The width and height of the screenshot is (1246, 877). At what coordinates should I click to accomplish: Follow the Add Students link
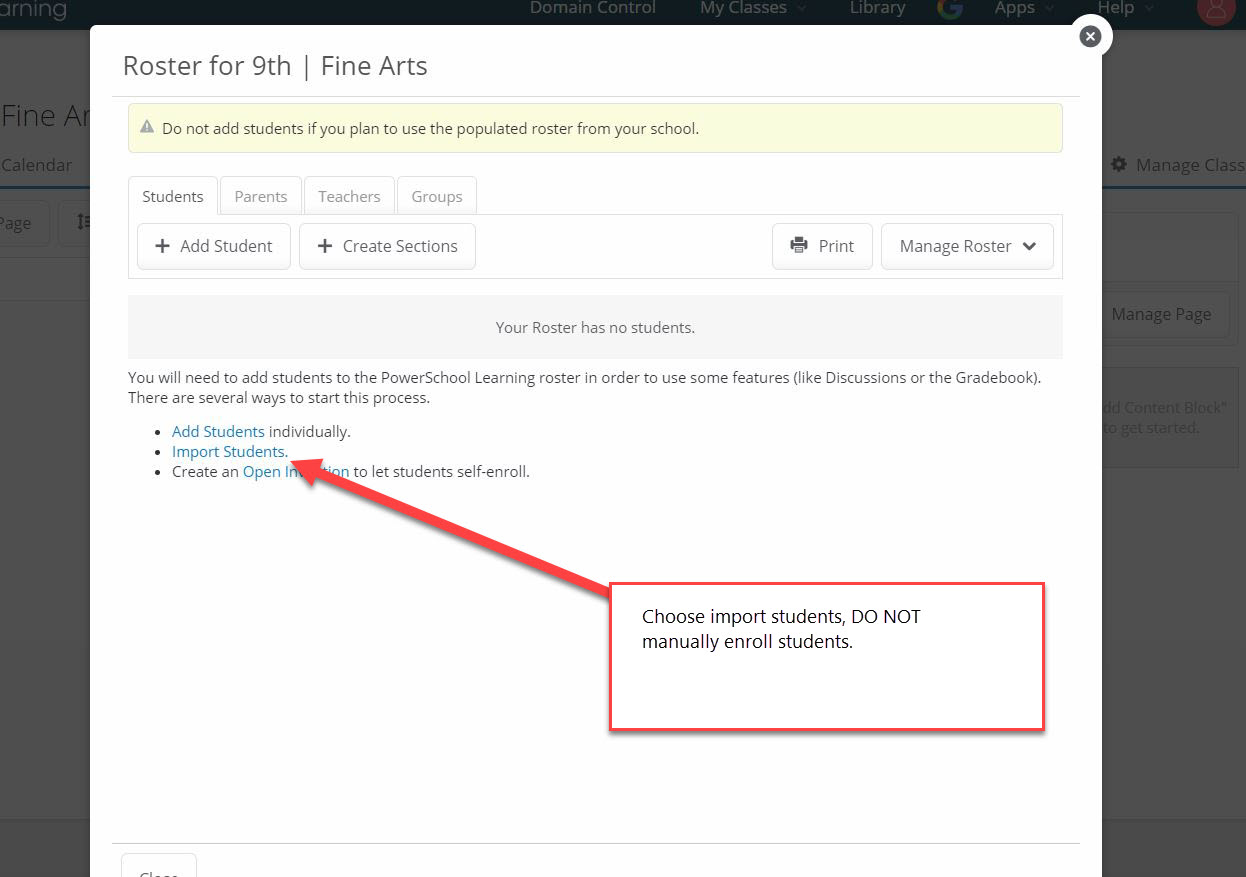click(x=218, y=432)
